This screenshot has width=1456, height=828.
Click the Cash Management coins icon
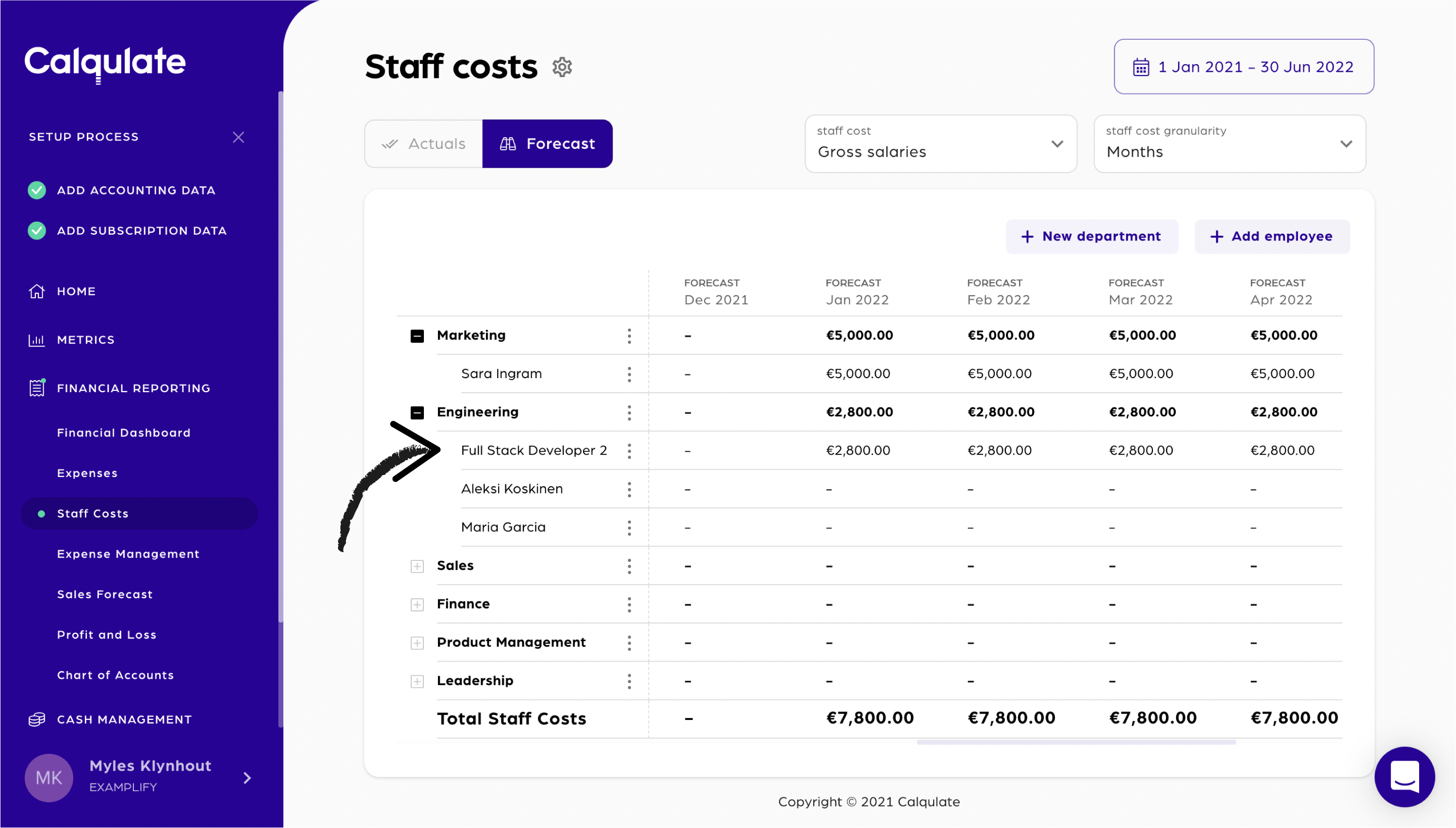(37, 719)
